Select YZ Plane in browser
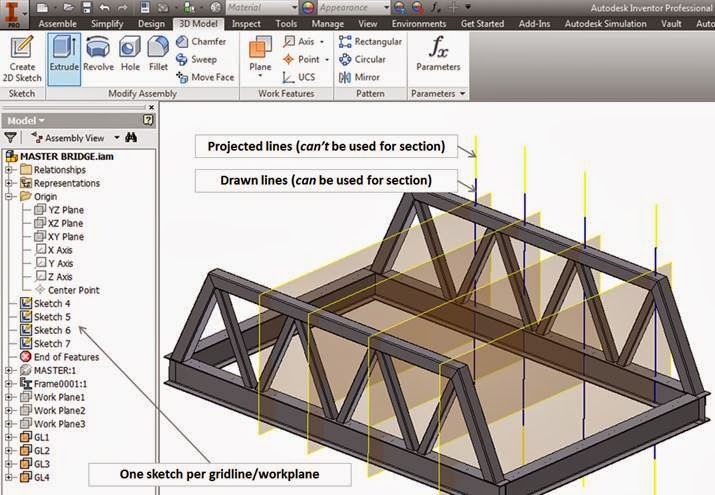 (59, 210)
